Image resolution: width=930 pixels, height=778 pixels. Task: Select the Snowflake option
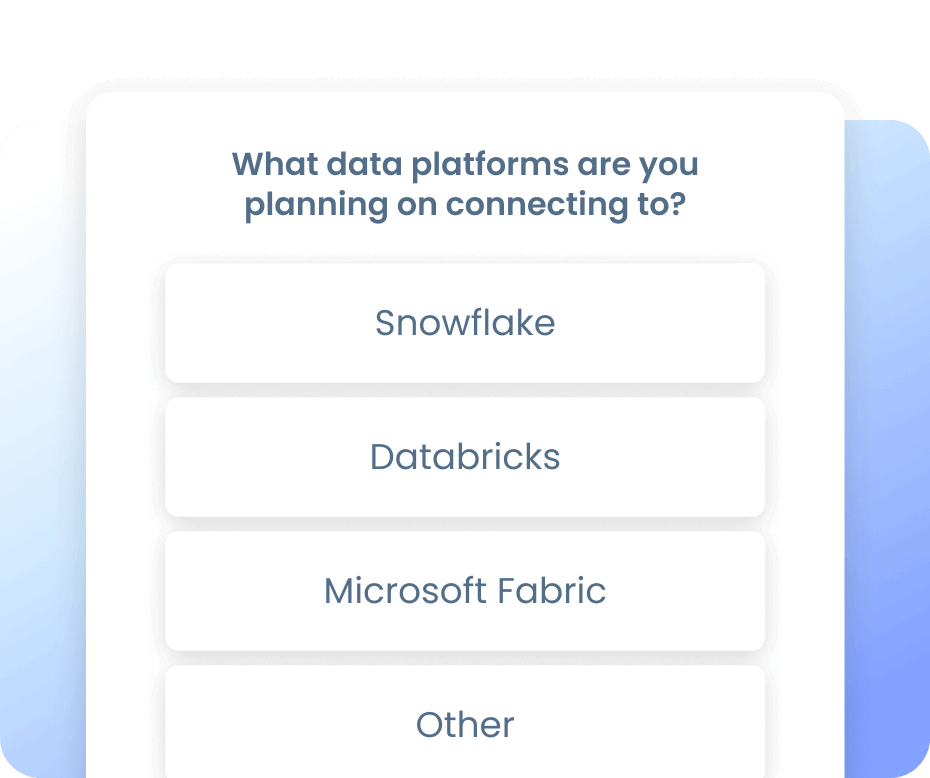(x=465, y=323)
